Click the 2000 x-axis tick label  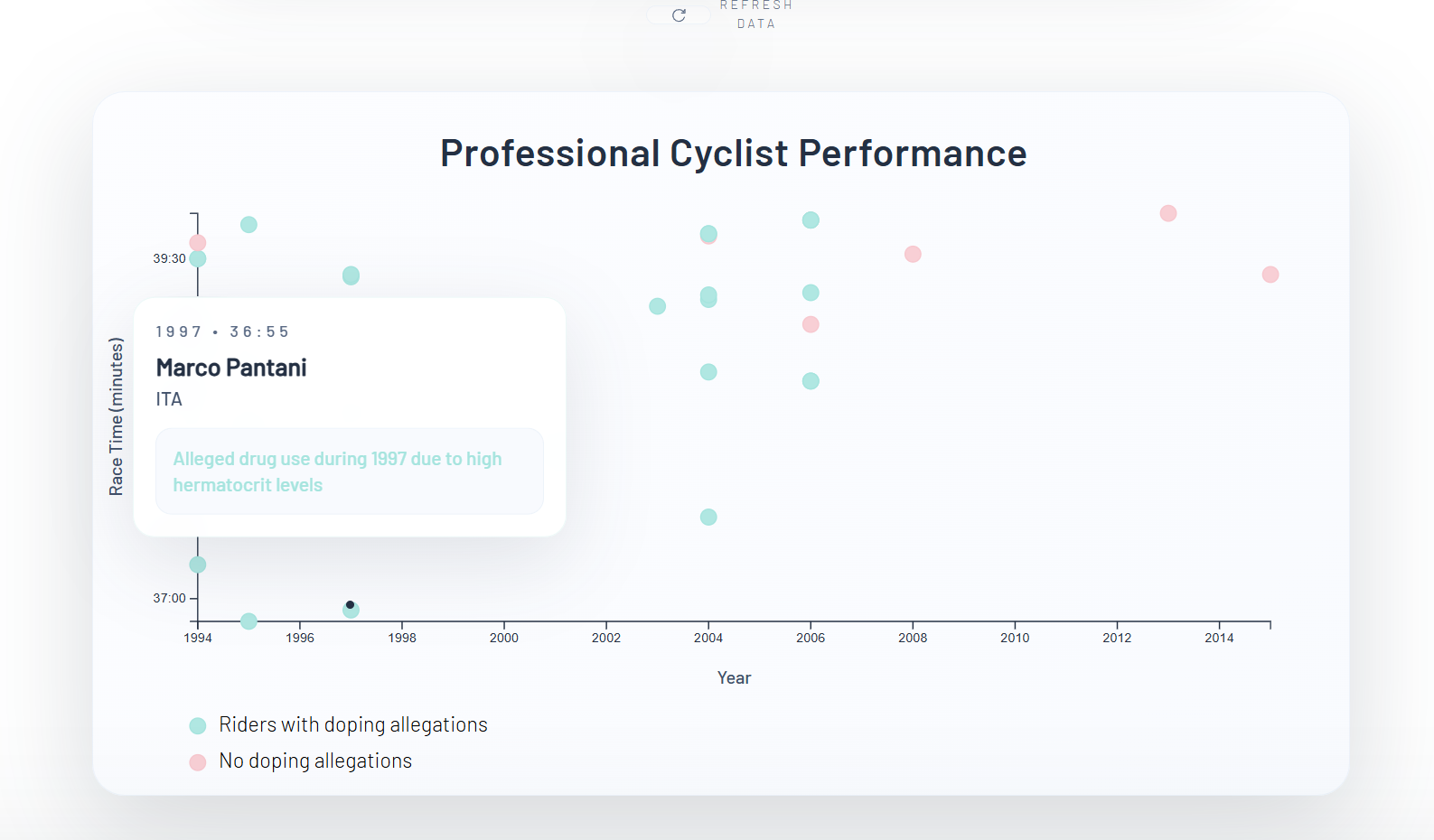[504, 638]
